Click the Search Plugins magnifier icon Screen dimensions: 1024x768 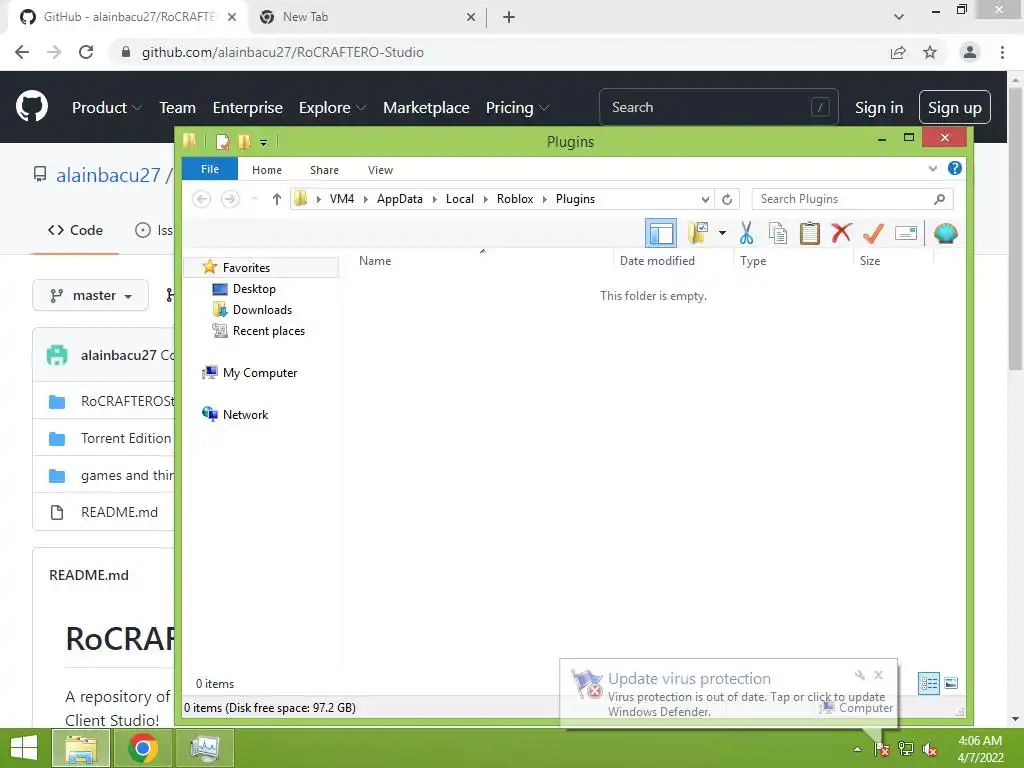[x=939, y=199]
